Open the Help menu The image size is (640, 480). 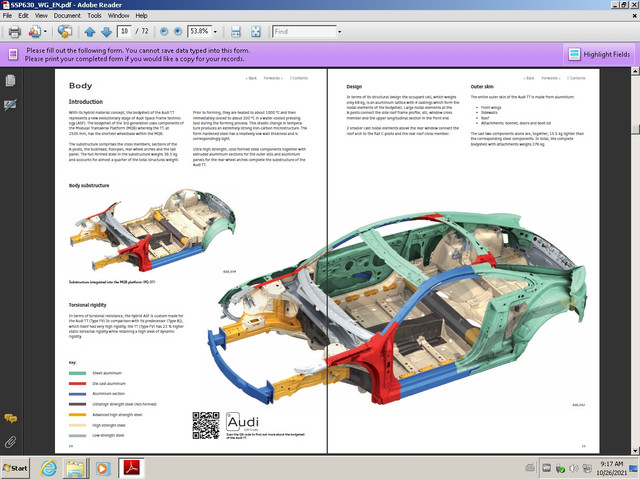coord(141,16)
